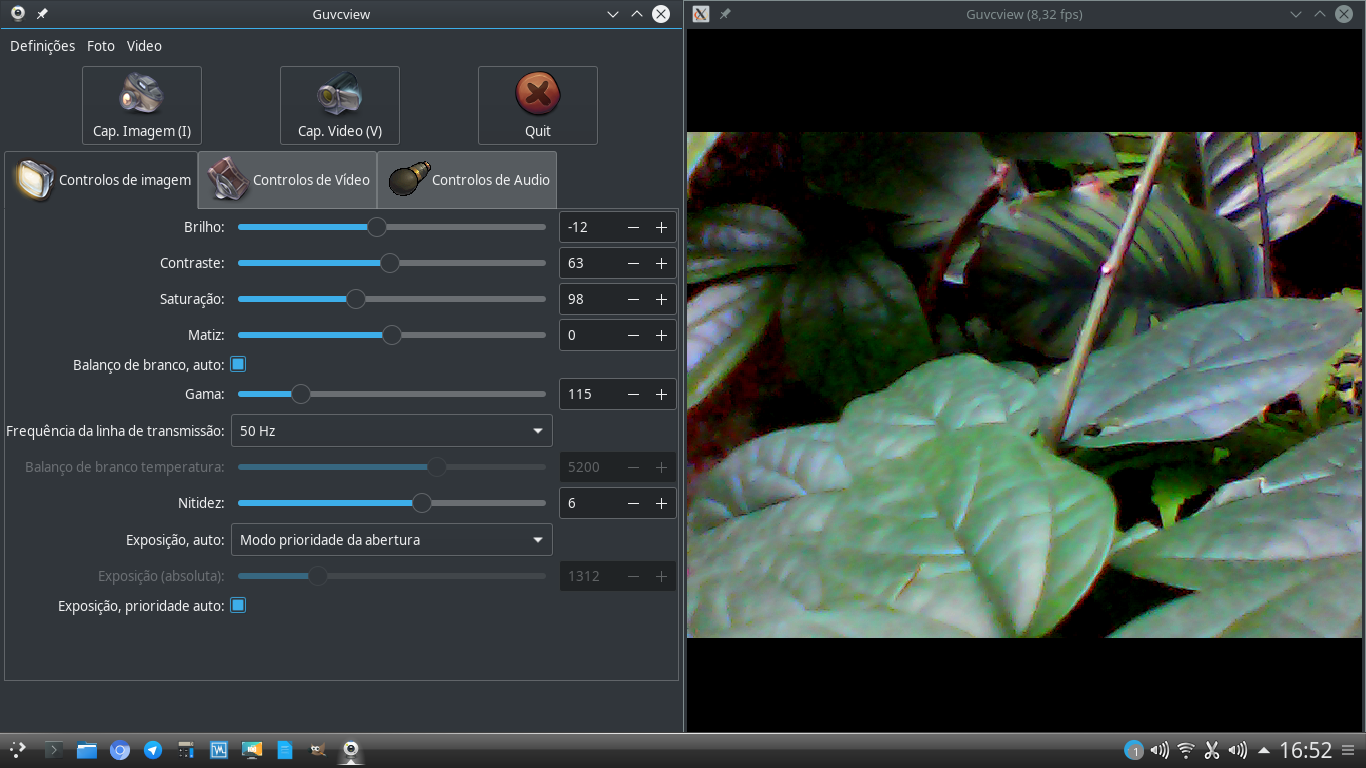The height and width of the screenshot is (768, 1366).
Task: Open the Foto menu
Action: [x=100, y=46]
